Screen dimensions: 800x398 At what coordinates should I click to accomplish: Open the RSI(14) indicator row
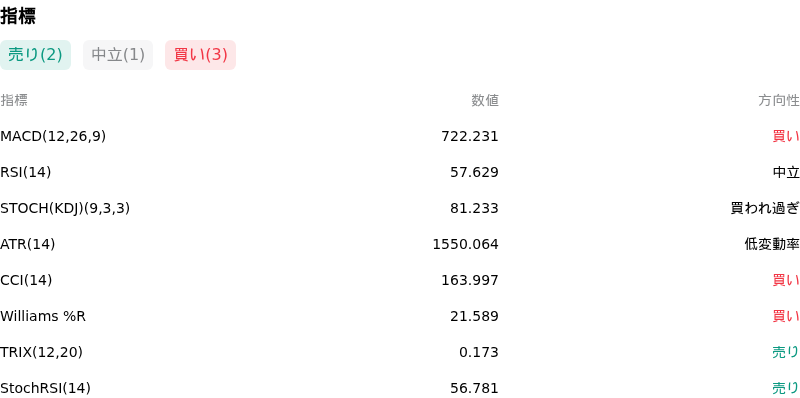(x=400, y=172)
